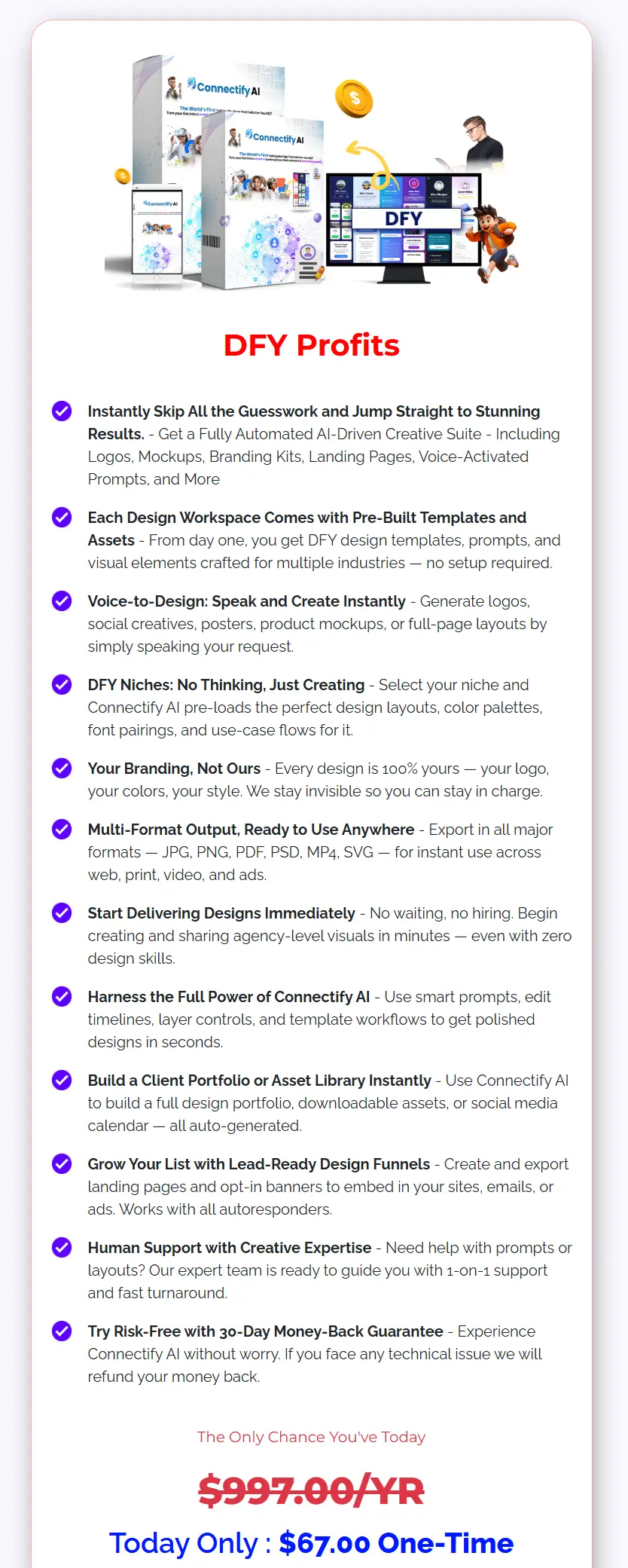Click the red DFY Profits heading
Image resolution: width=628 pixels, height=1568 pixels.
(x=312, y=345)
